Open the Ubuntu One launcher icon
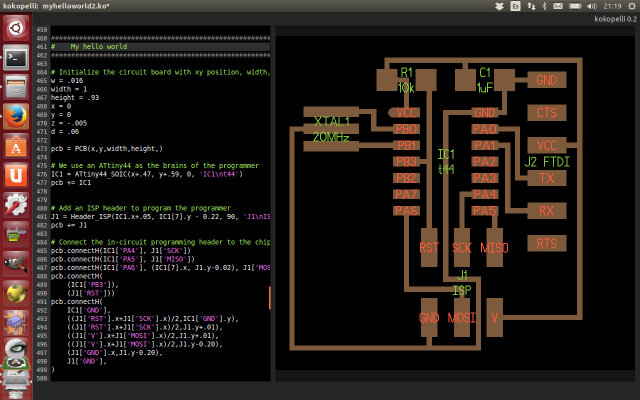The image size is (640, 400). pos(16,175)
